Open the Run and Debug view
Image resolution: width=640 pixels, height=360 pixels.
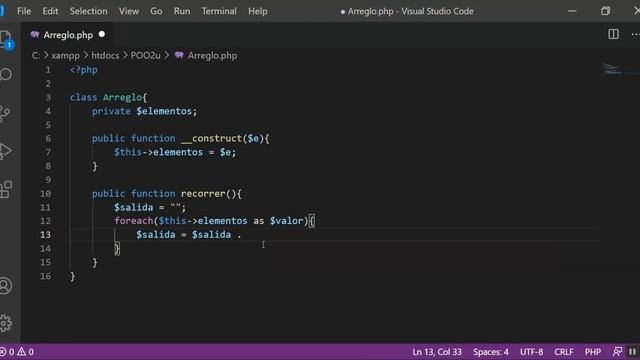[x=5, y=151]
